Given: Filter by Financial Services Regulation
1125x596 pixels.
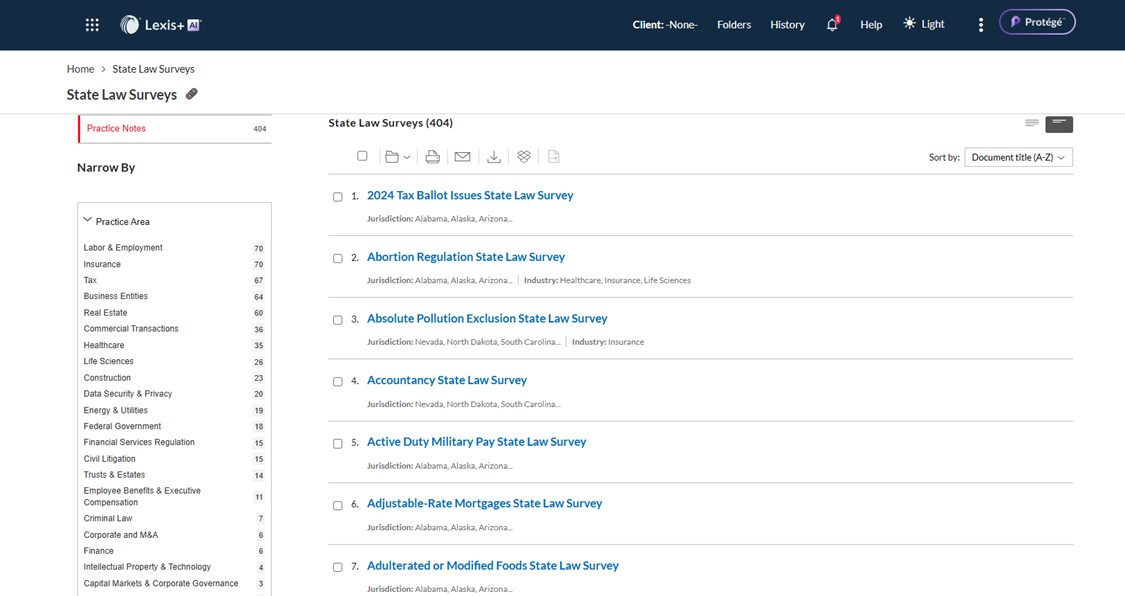Looking at the screenshot, I should tap(138, 443).
